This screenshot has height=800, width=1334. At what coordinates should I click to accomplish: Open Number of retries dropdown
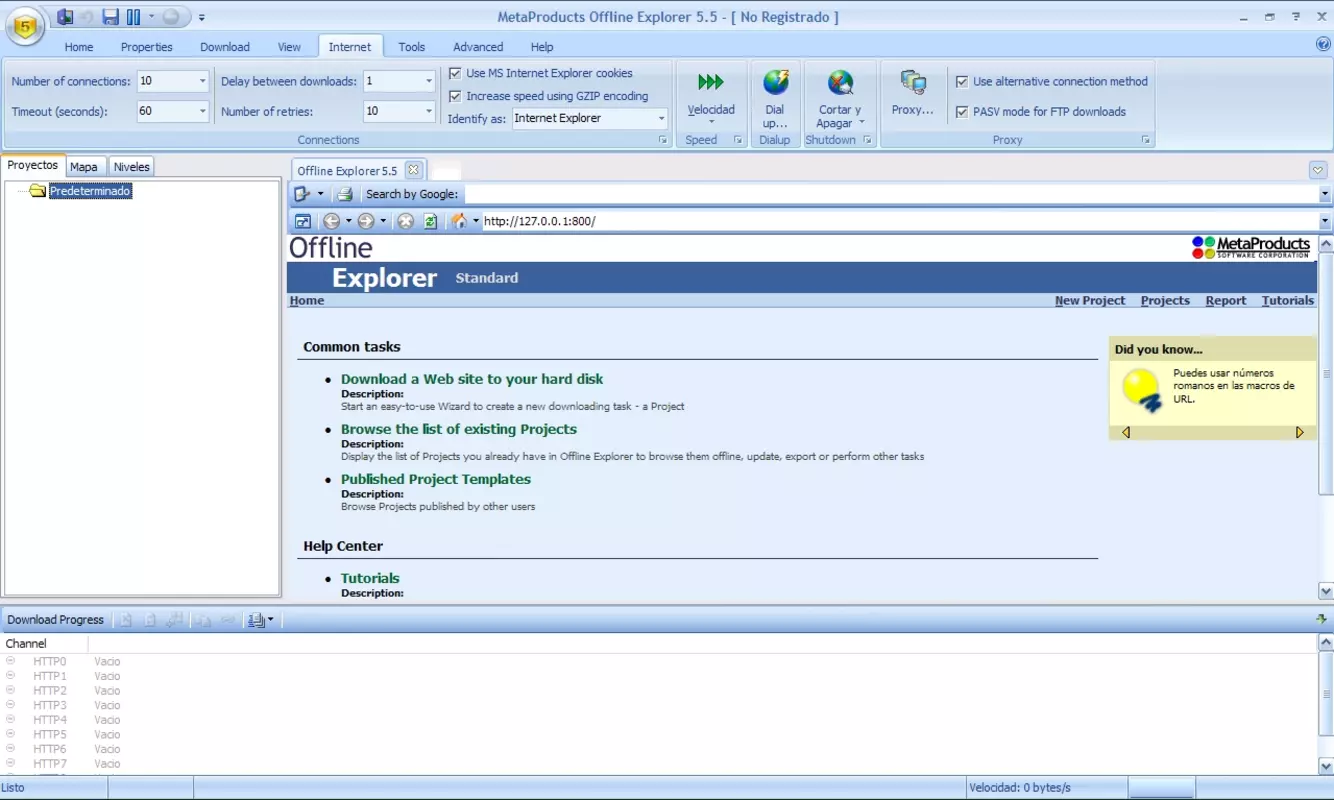(429, 111)
